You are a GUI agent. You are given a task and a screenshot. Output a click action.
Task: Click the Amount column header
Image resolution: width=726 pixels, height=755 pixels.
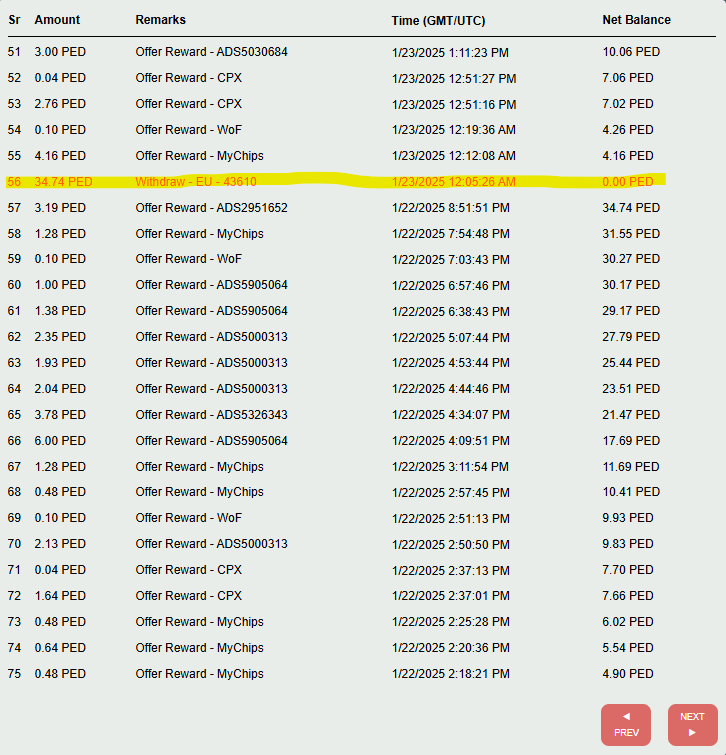[x=57, y=20]
